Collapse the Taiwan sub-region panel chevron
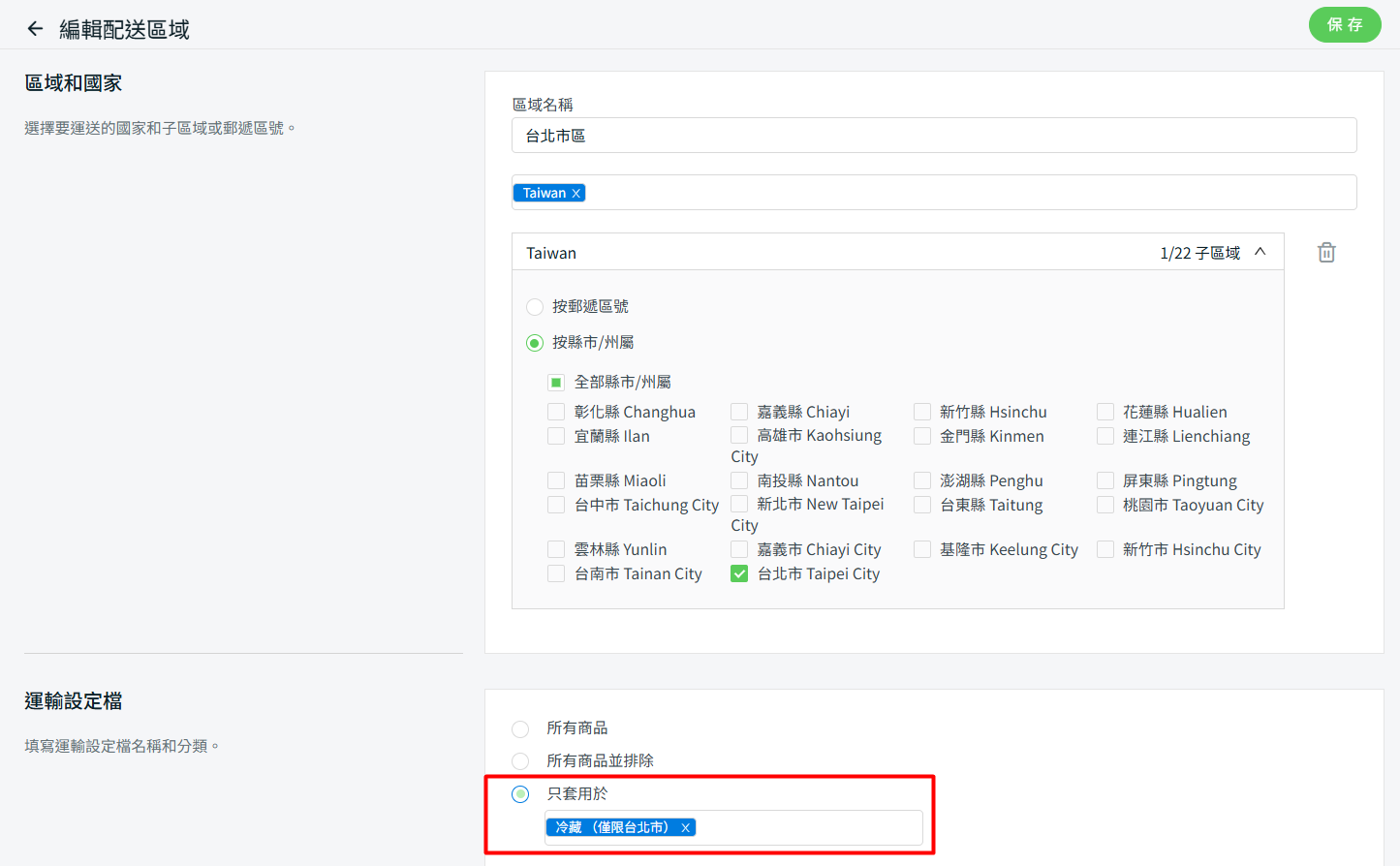This screenshot has height=866, width=1400. 1260,252
